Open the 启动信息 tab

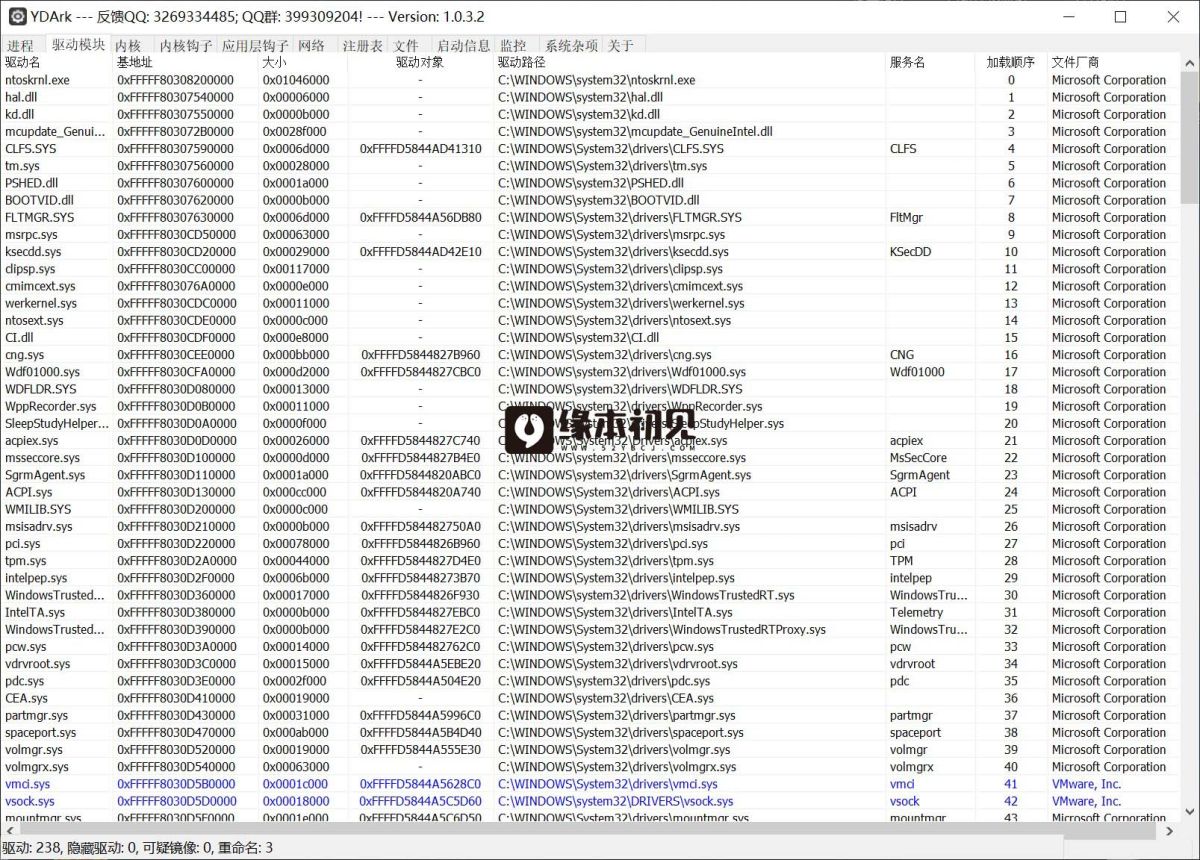(x=463, y=45)
